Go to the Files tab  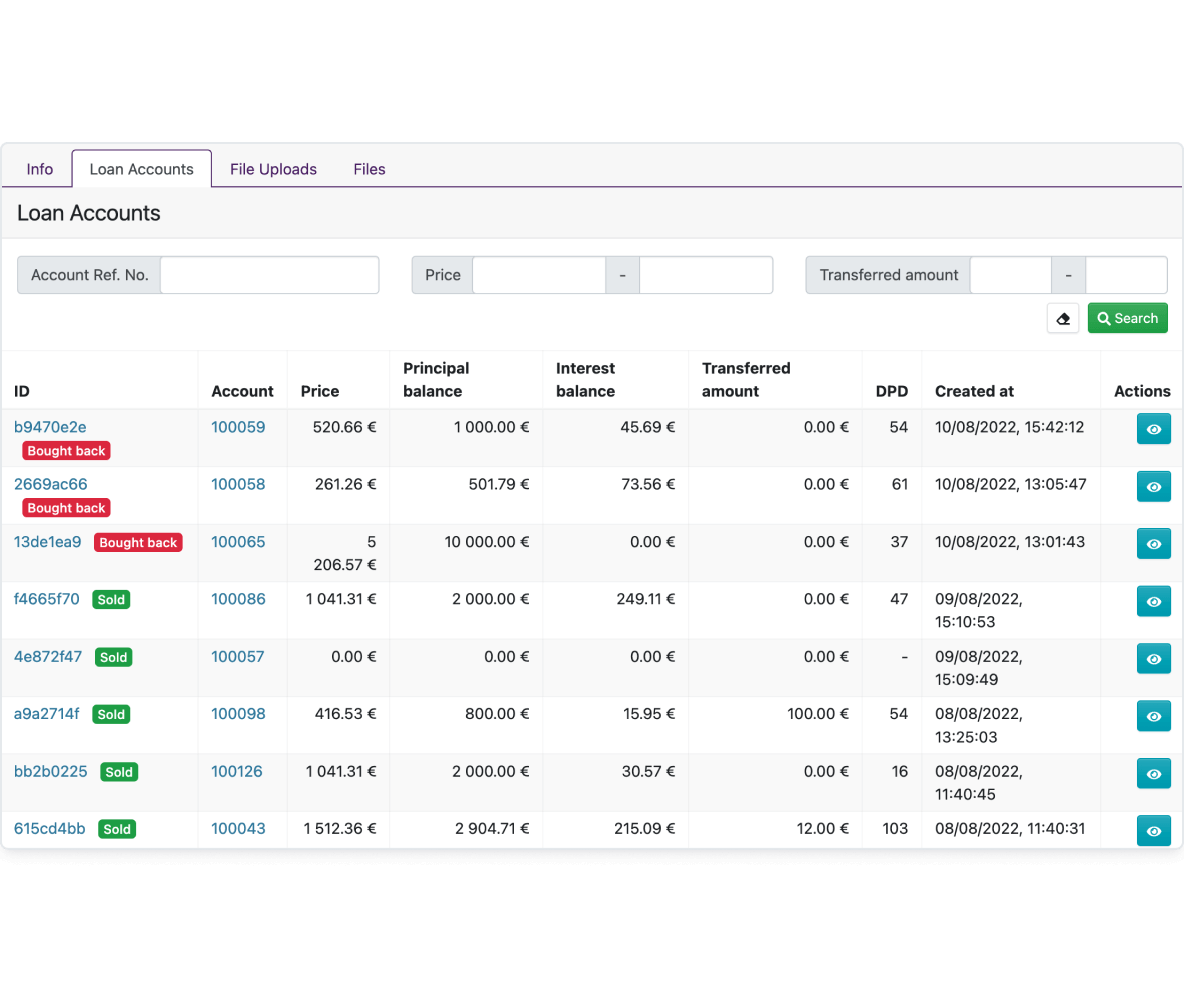(369, 169)
